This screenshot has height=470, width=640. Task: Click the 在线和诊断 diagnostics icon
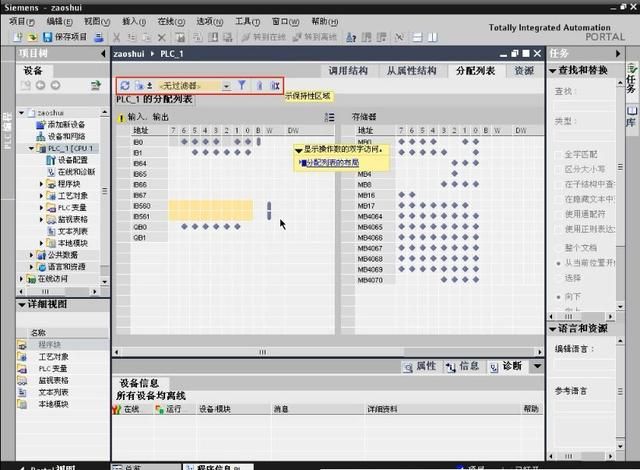[51, 172]
